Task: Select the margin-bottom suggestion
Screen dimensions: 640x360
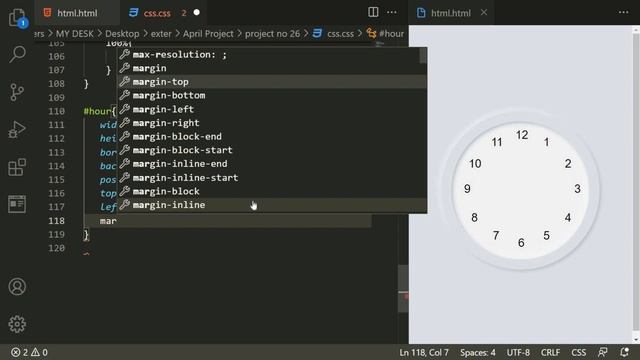Action: (x=272, y=95)
